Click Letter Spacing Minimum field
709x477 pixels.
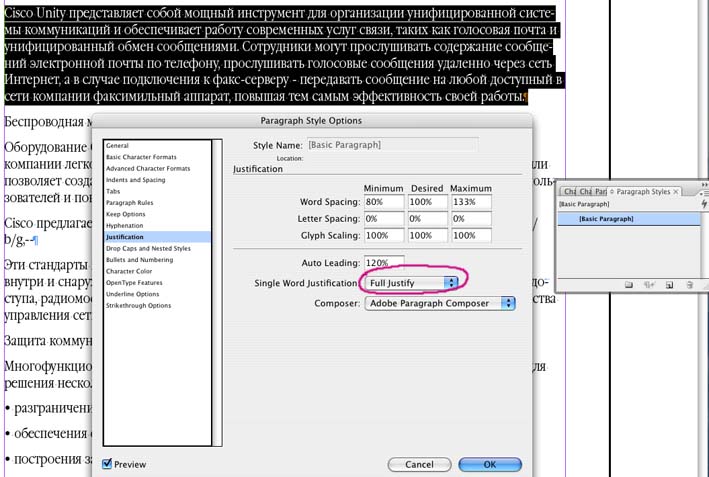[x=384, y=219]
